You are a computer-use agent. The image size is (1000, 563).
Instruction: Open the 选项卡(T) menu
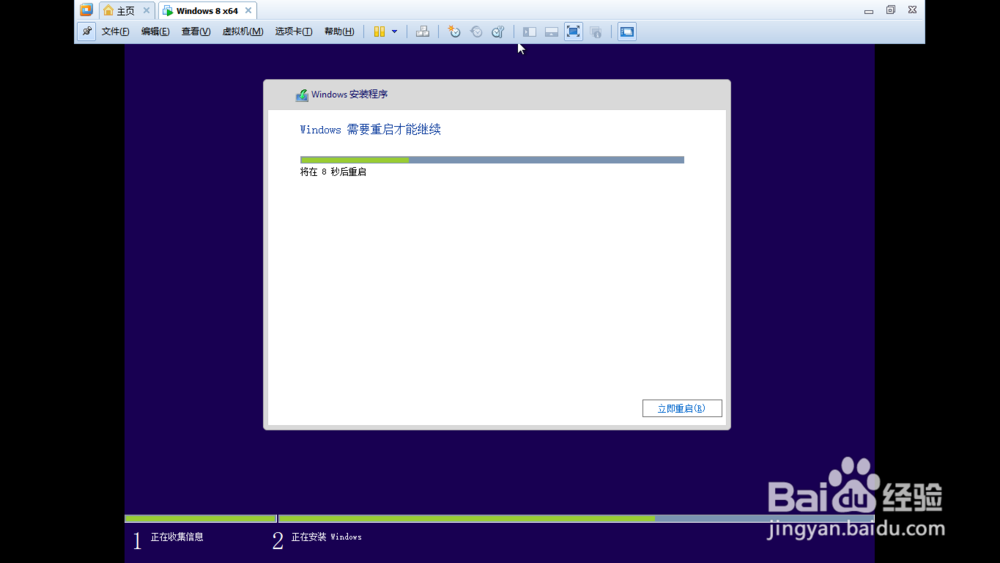tap(293, 31)
